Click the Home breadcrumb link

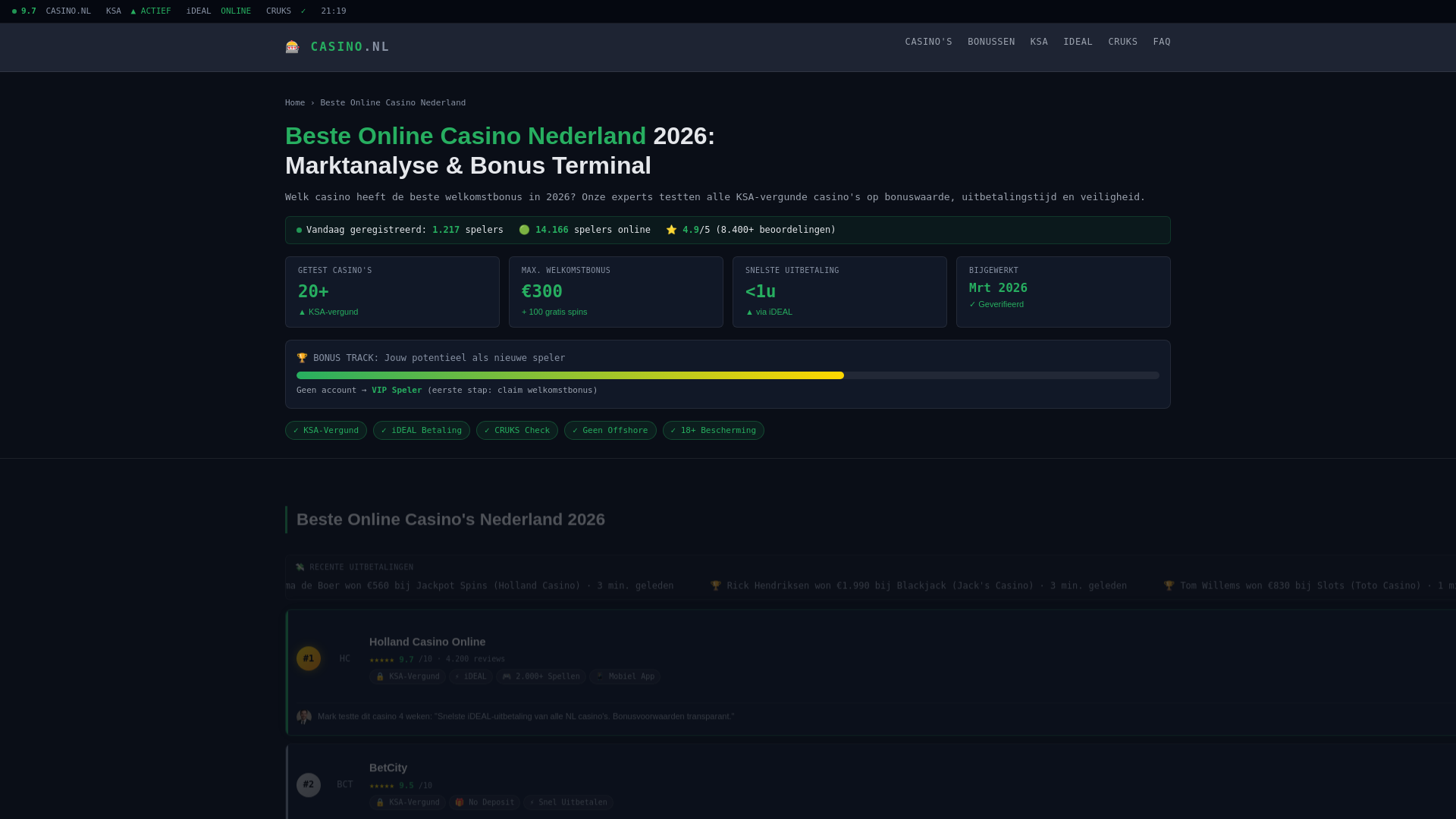tap(295, 103)
